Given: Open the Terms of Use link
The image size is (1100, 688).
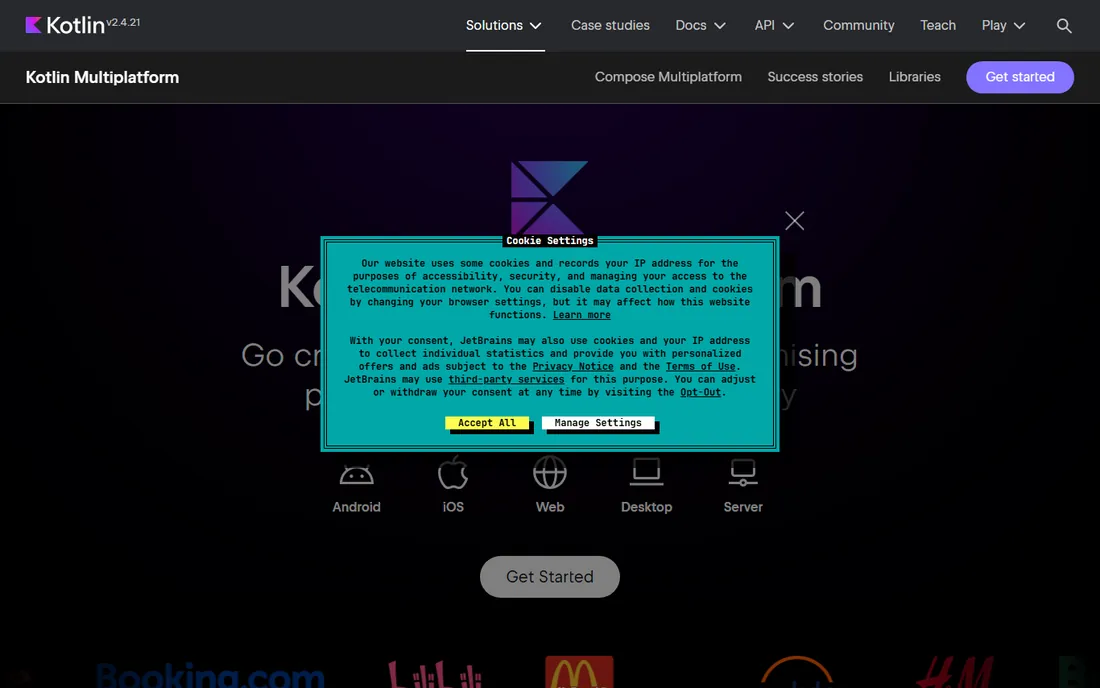Looking at the screenshot, I should point(700,367).
